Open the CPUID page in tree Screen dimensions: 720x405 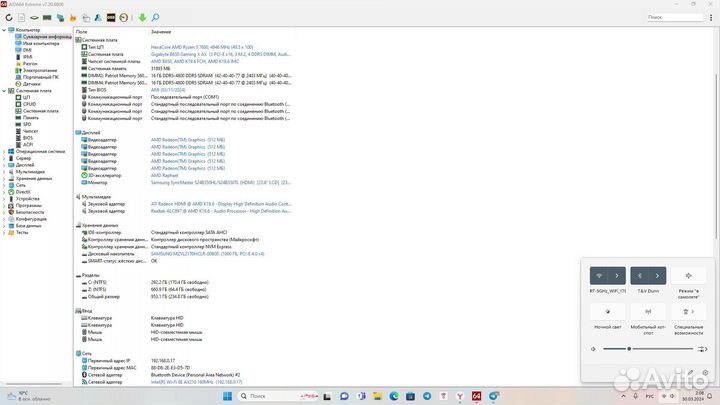coord(29,104)
